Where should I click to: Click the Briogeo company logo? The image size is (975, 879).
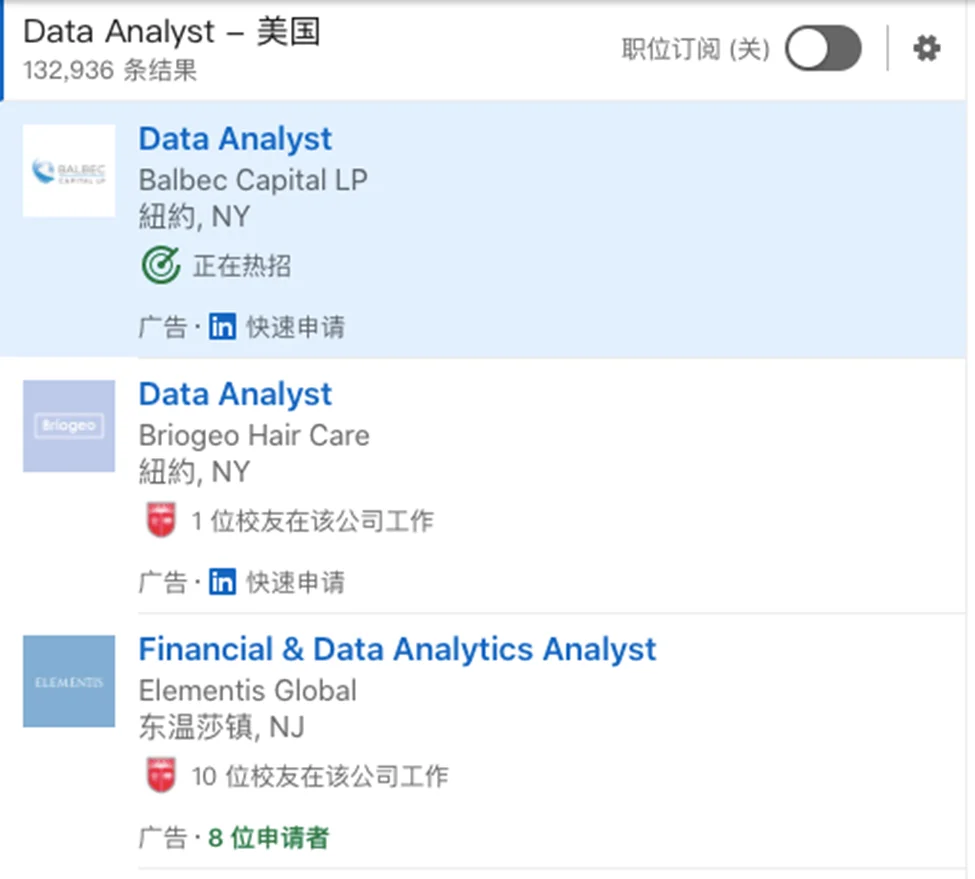click(x=69, y=426)
